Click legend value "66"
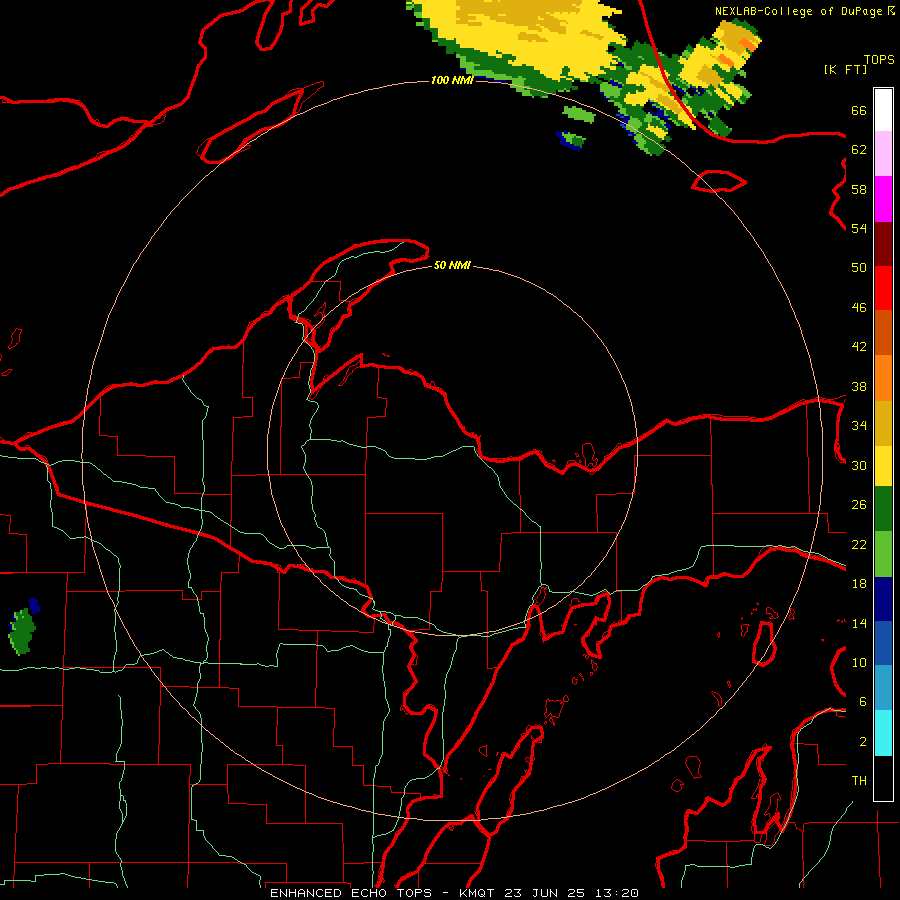This screenshot has width=900, height=900. 859,110
